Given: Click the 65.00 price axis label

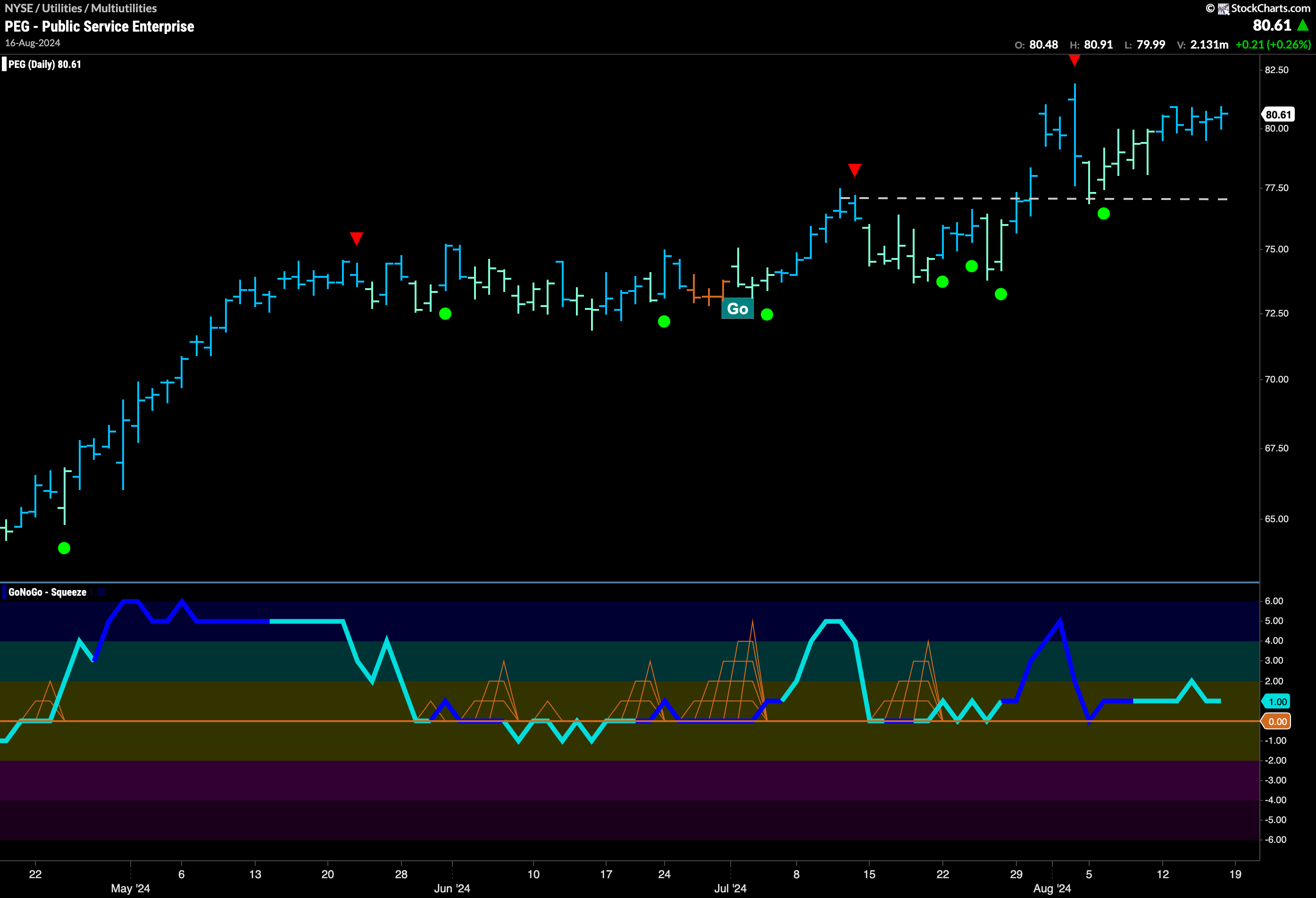Looking at the screenshot, I should pos(1276,519).
